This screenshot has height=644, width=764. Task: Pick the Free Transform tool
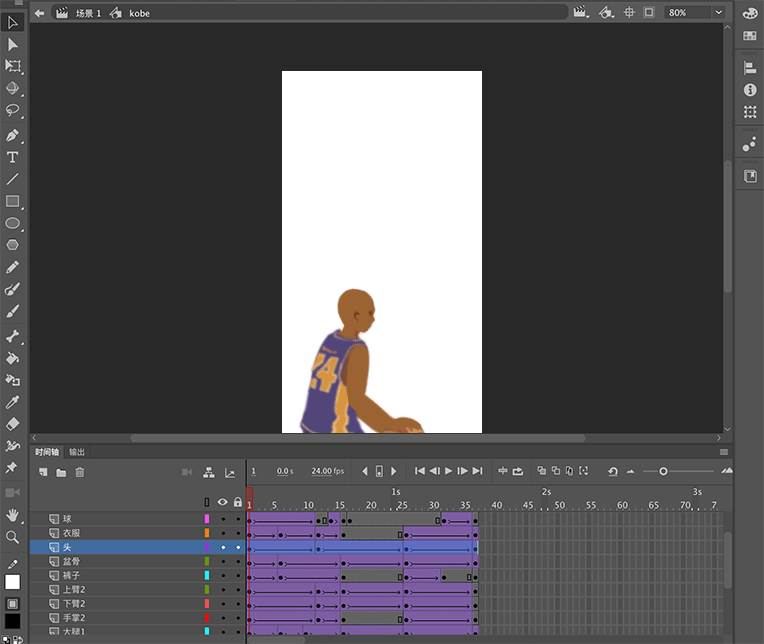(13, 67)
